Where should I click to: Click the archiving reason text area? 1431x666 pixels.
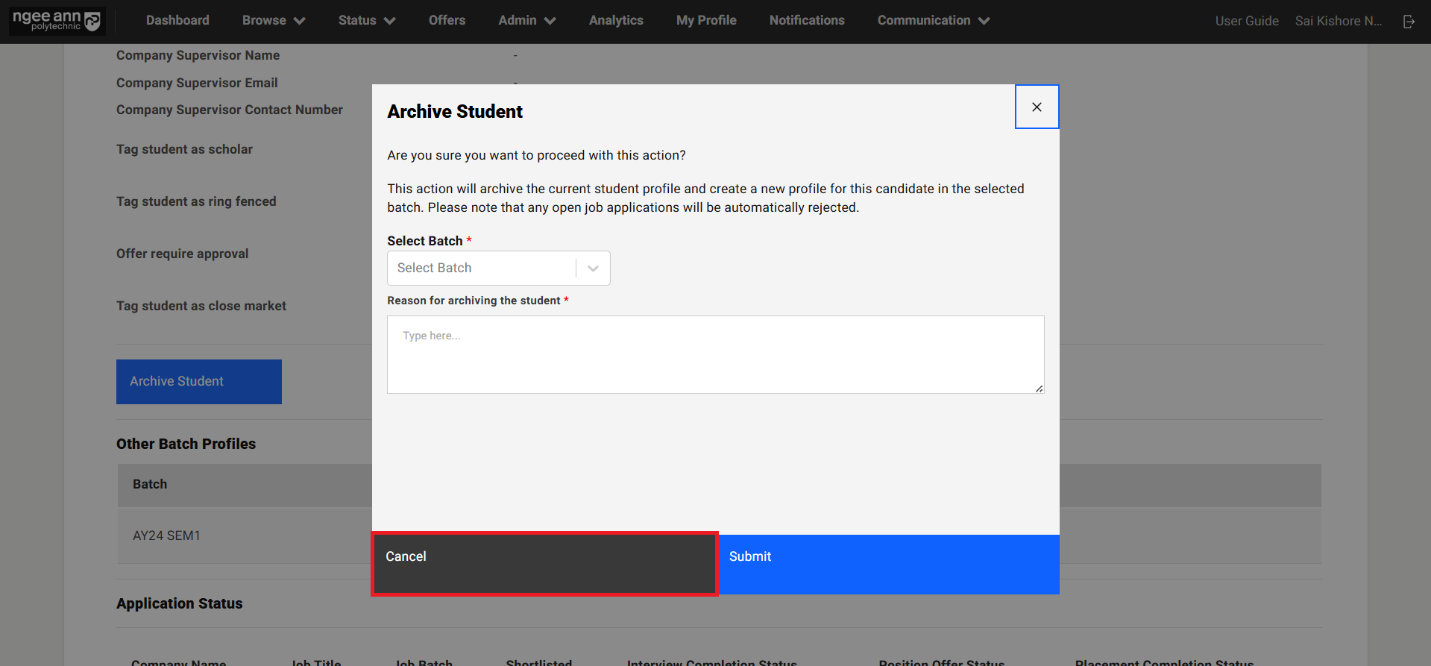(x=715, y=354)
